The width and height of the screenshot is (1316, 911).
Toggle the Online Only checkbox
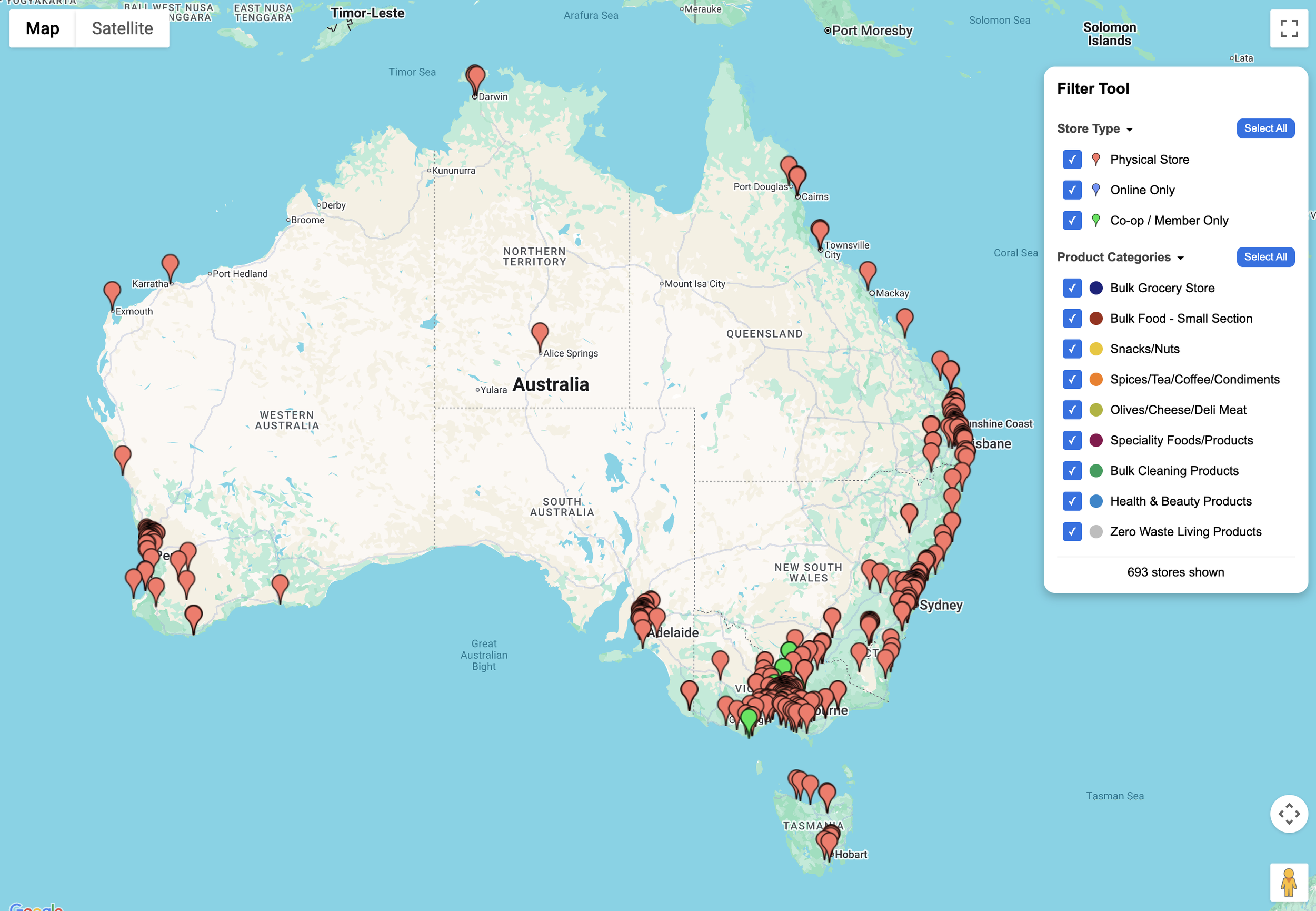click(x=1072, y=190)
